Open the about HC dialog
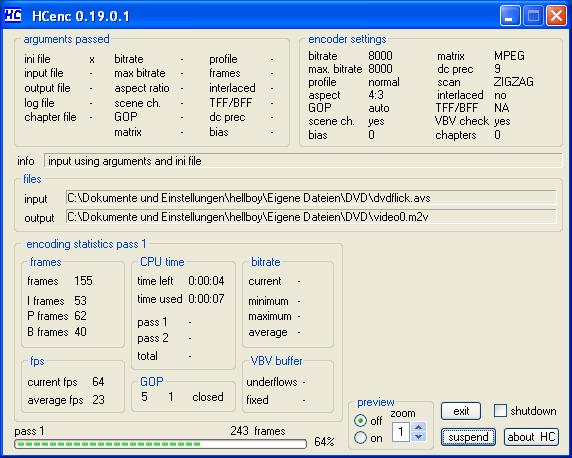The image size is (572, 458). click(531, 437)
